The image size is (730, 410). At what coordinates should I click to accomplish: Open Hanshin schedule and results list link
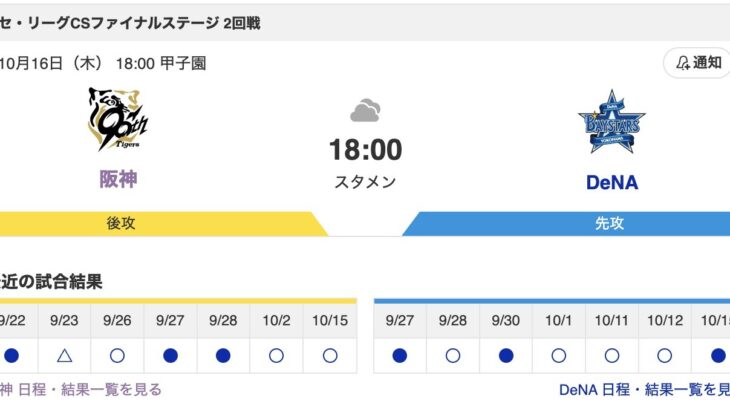[x=80, y=389]
